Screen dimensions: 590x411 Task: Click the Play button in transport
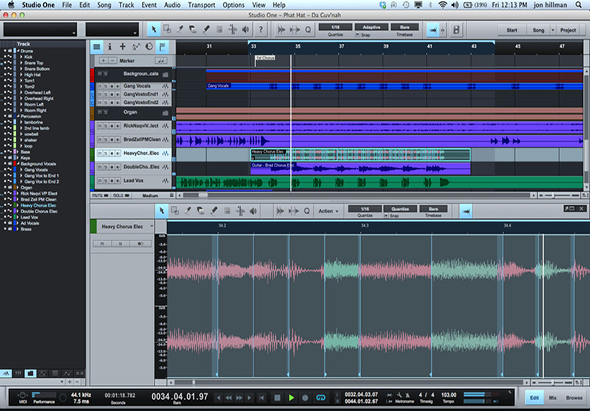pyautogui.click(x=291, y=397)
